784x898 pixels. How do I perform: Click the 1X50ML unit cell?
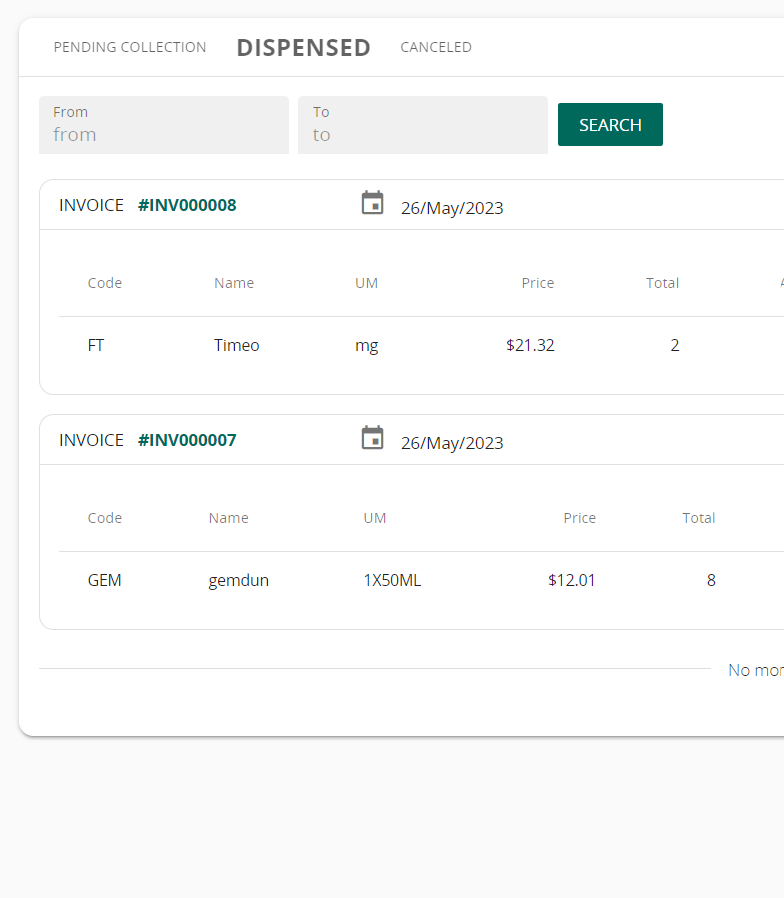point(392,580)
